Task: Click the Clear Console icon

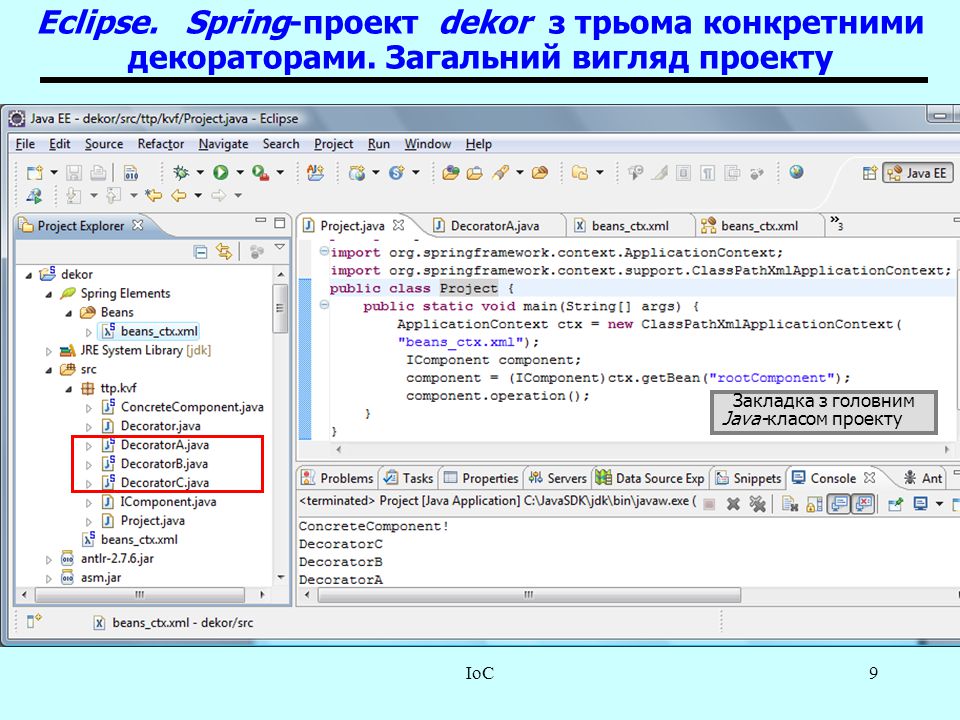Action: click(790, 504)
